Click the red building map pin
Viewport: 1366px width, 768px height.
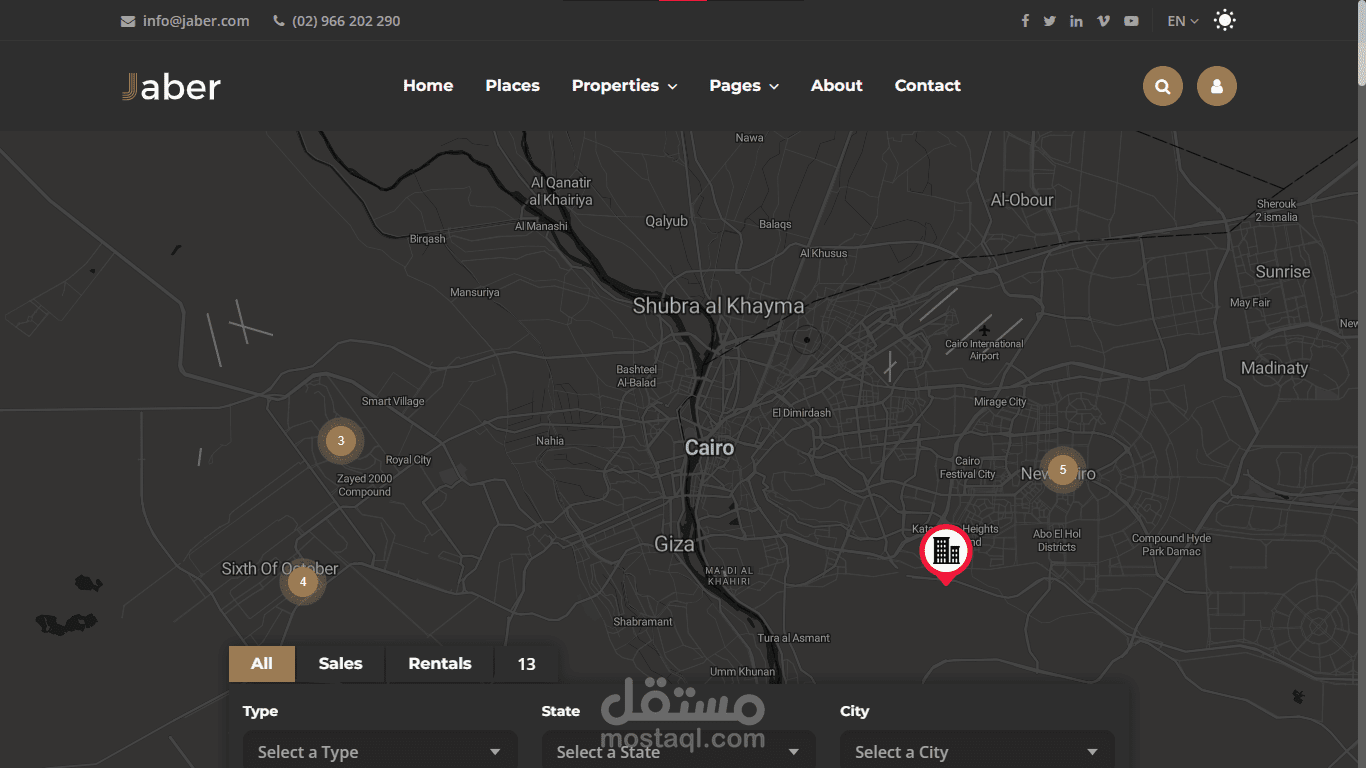tap(945, 553)
